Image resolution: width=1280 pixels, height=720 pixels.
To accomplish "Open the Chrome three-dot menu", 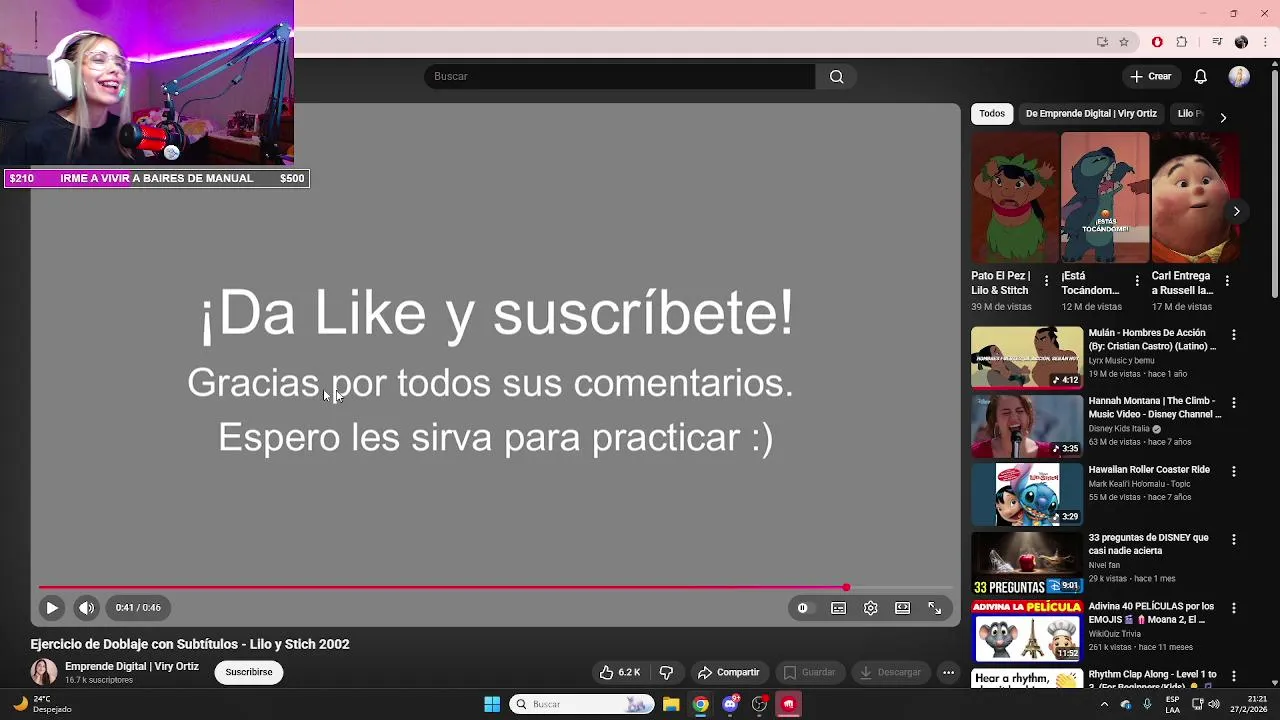I will (x=1265, y=42).
